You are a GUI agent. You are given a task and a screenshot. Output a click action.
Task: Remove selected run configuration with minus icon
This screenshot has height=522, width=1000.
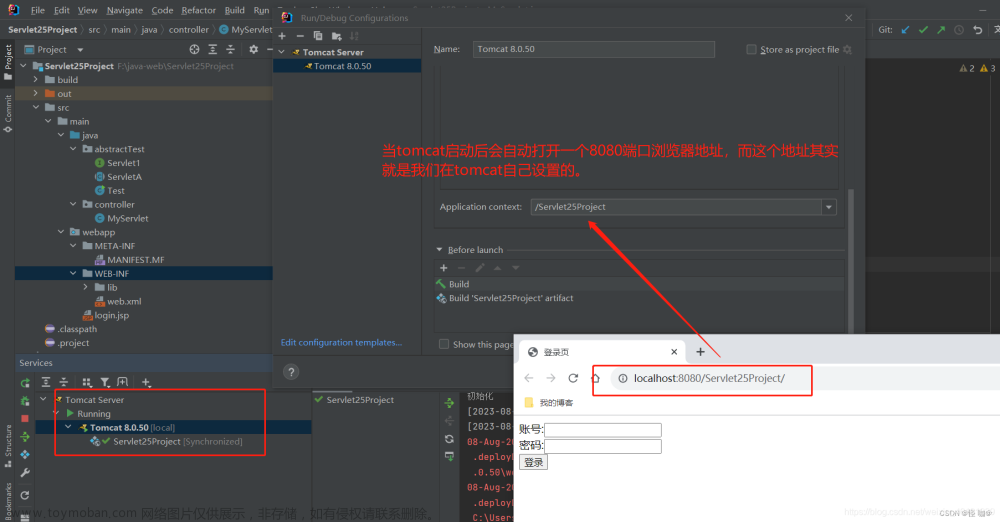pyautogui.click(x=300, y=36)
